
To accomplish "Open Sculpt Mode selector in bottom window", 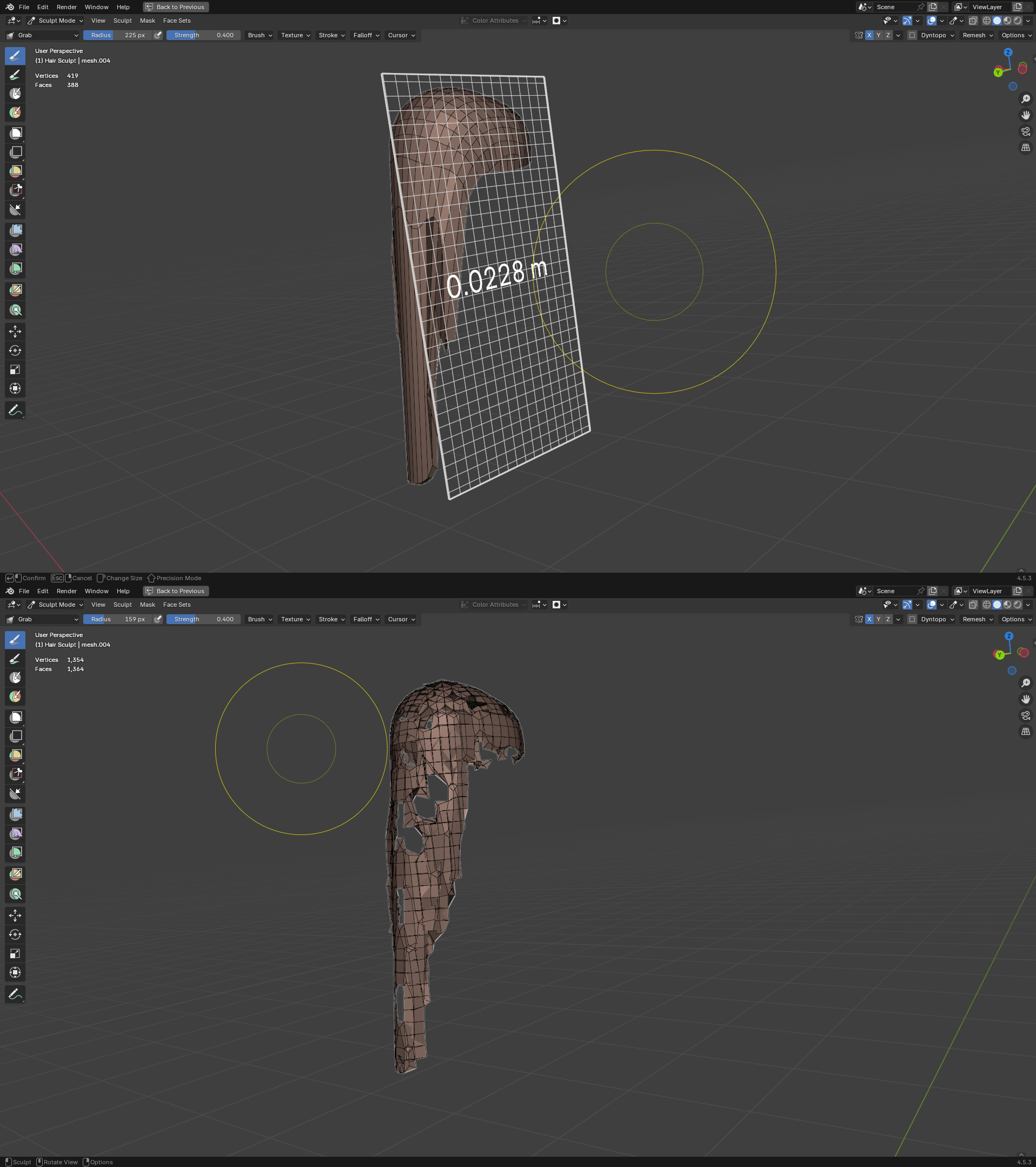I will (55, 605).
